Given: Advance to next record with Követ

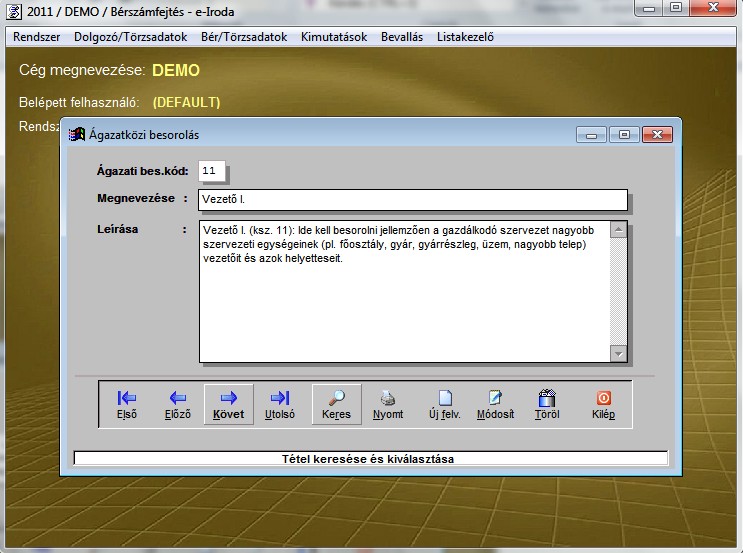Looking at the screenshot, I should click(x=228, y=404).
